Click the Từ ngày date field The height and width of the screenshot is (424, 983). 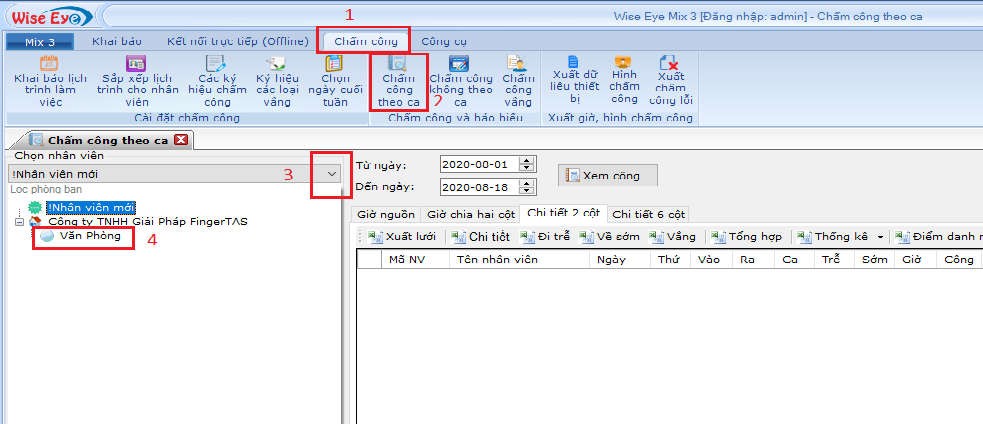(477, 164)
